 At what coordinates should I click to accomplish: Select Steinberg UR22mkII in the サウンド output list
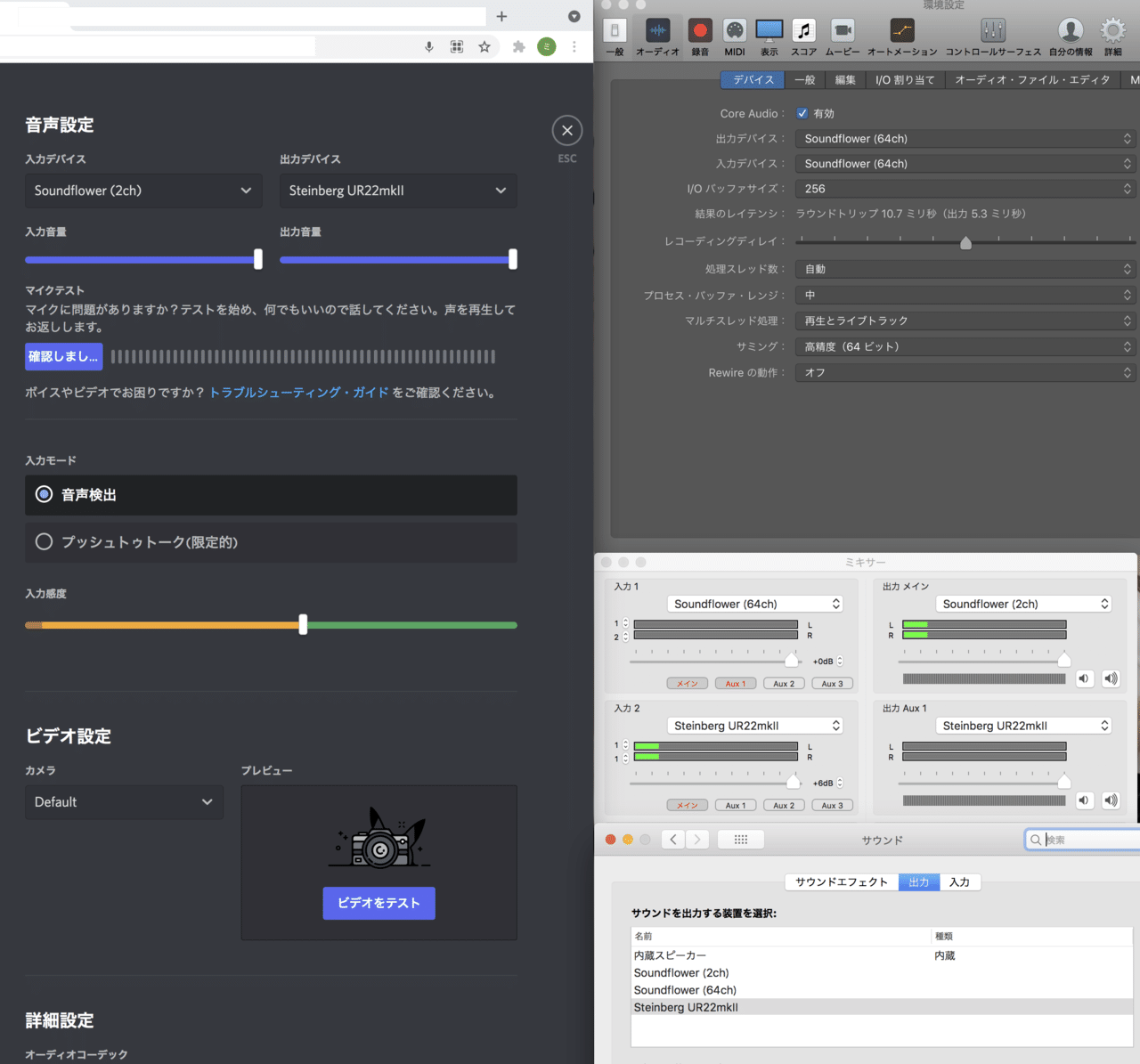pyautogui.click(x=882, y=1008)
